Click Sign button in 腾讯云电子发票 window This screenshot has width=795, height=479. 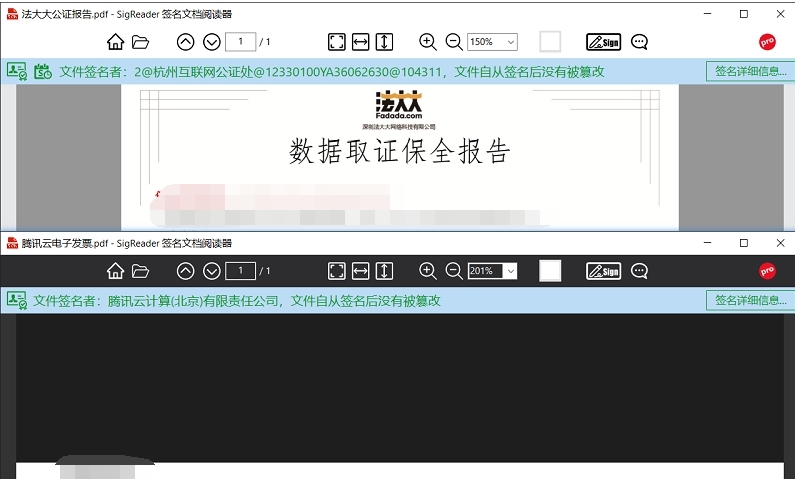pos(603,271)
